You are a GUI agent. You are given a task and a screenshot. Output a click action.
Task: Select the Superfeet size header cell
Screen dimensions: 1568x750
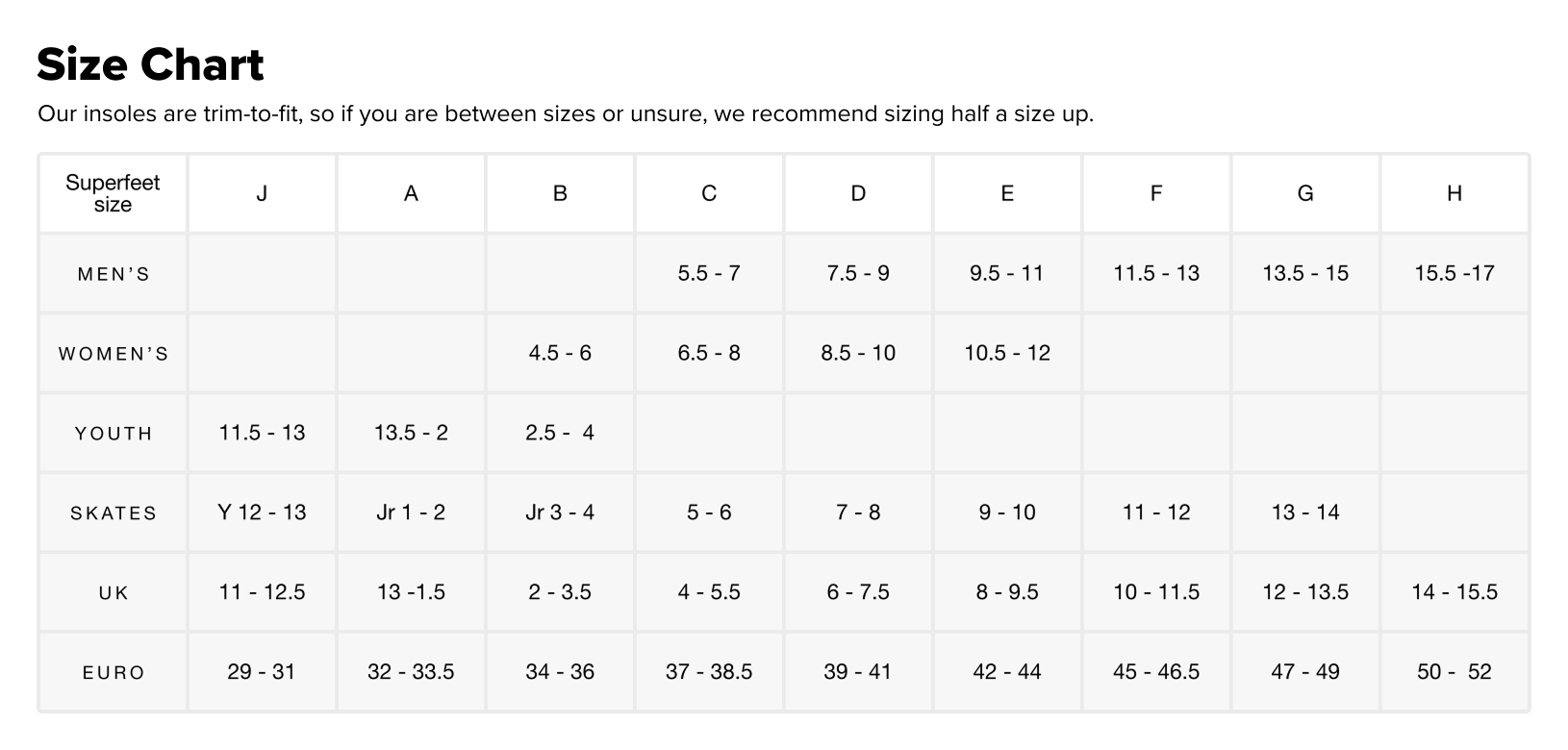[x=113, y=193]
